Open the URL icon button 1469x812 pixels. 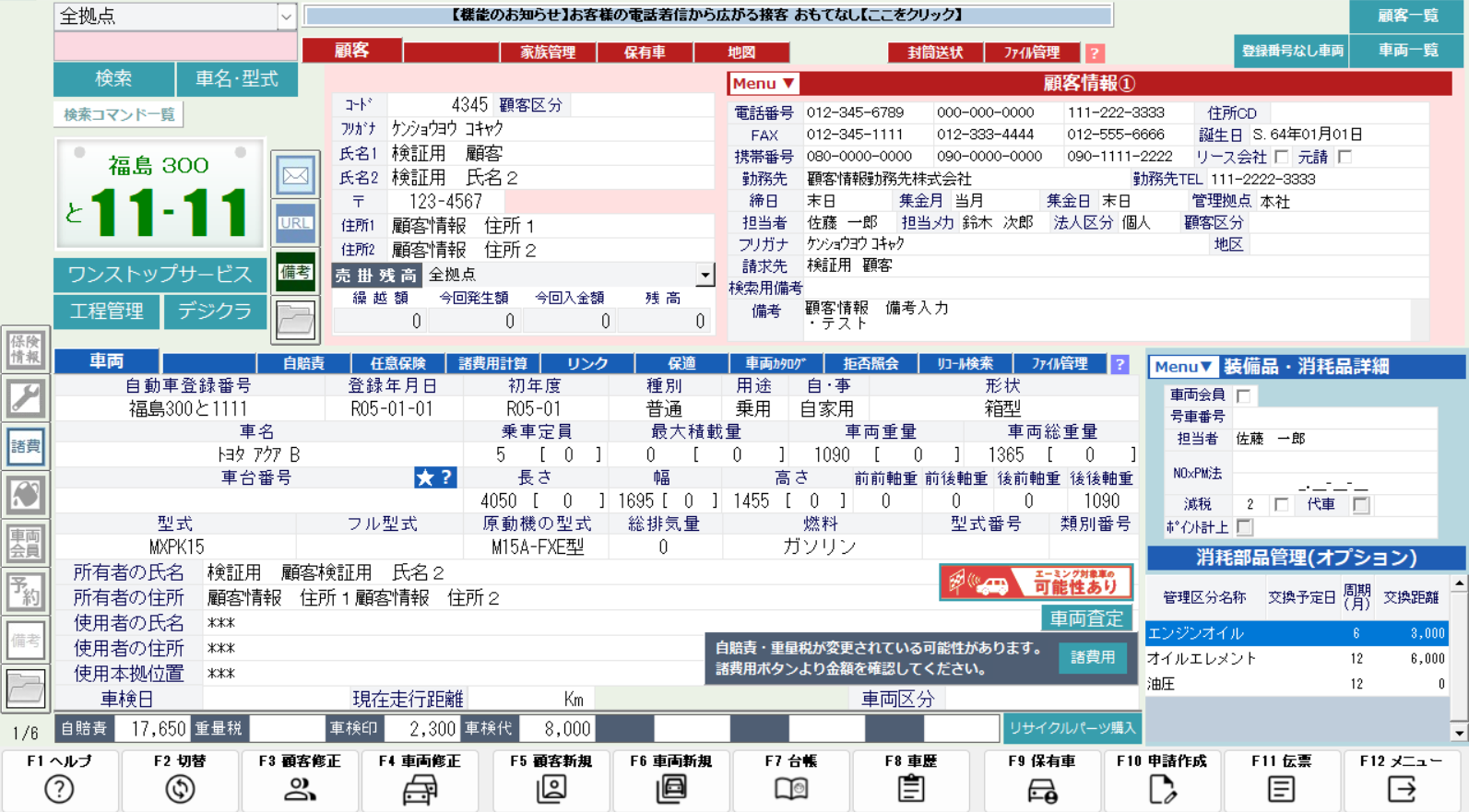[295, 224]
